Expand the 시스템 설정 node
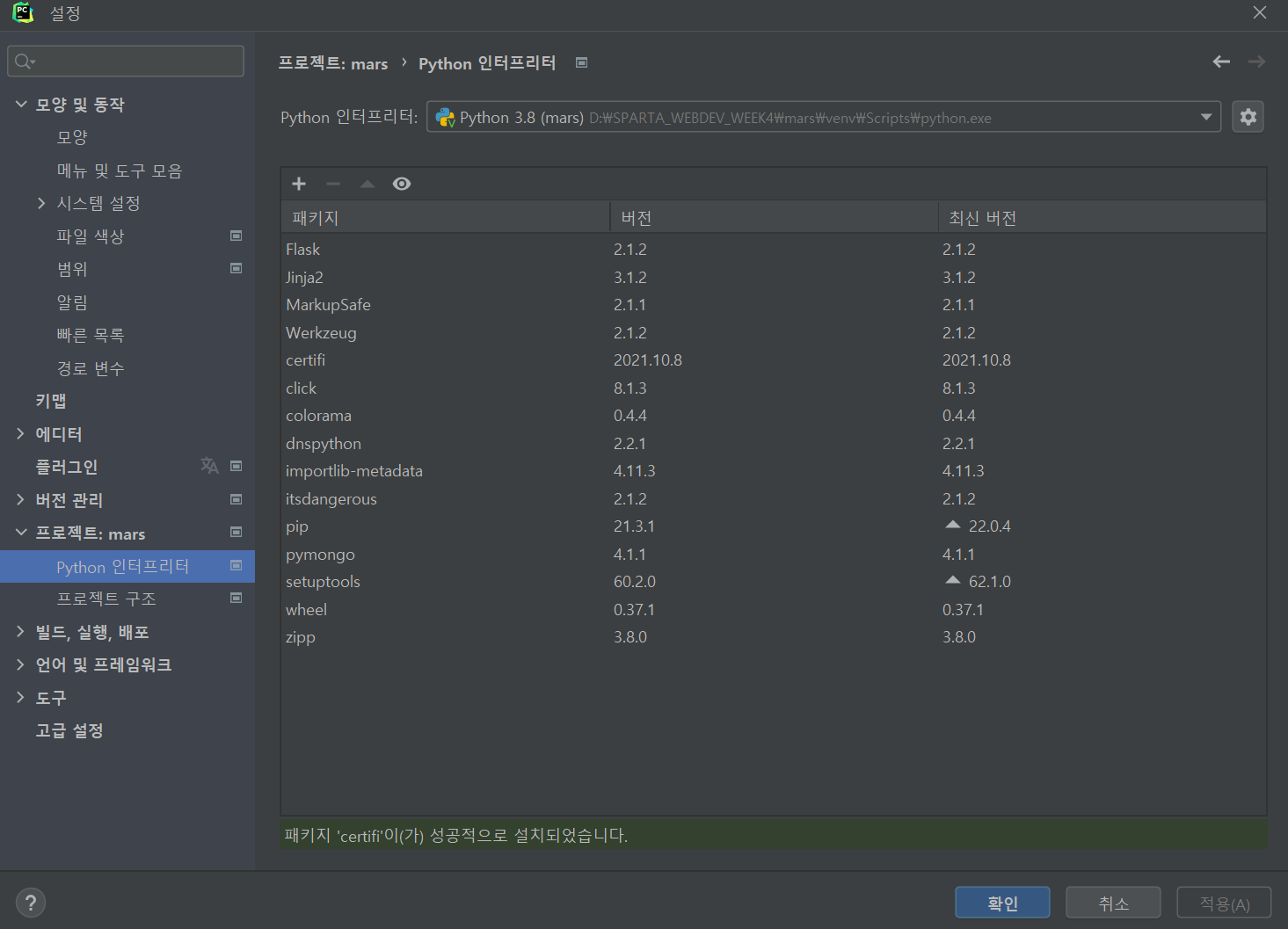 [41, 203]
